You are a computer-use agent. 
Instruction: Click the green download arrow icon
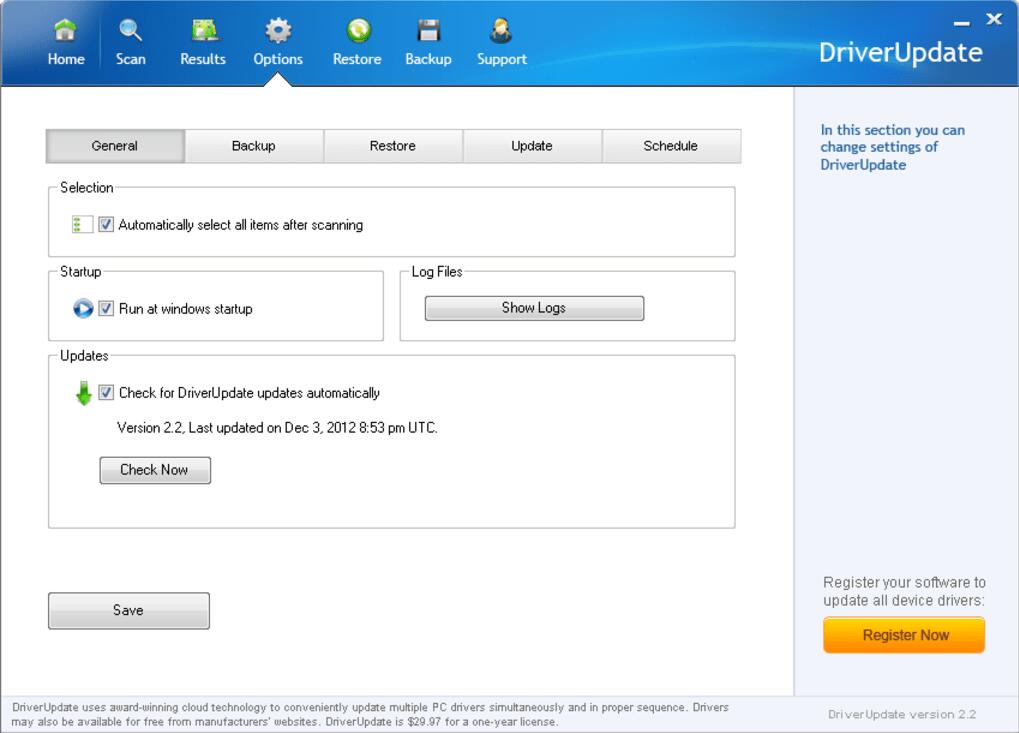coord(83,394)
